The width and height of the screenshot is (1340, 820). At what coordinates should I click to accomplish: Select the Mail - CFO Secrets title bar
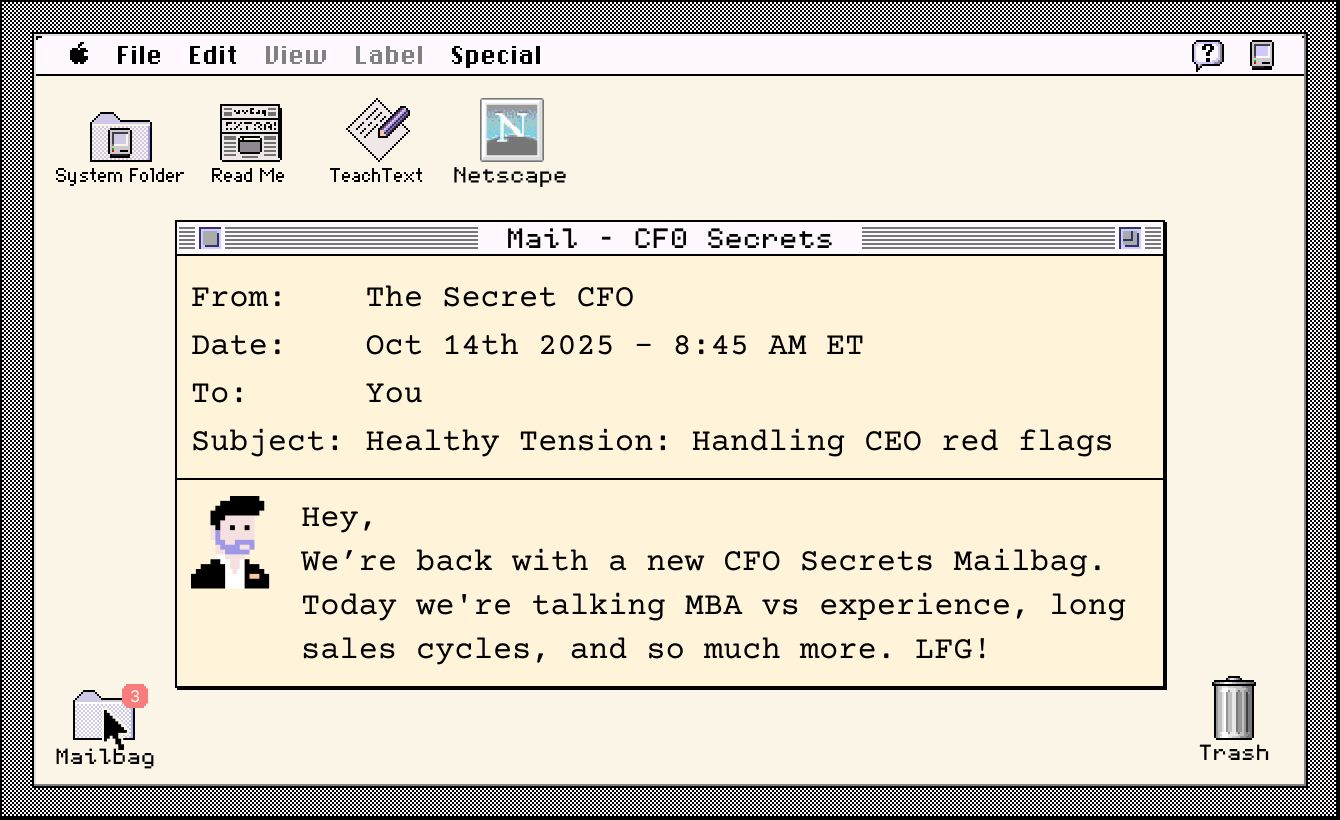click(670, 238)
